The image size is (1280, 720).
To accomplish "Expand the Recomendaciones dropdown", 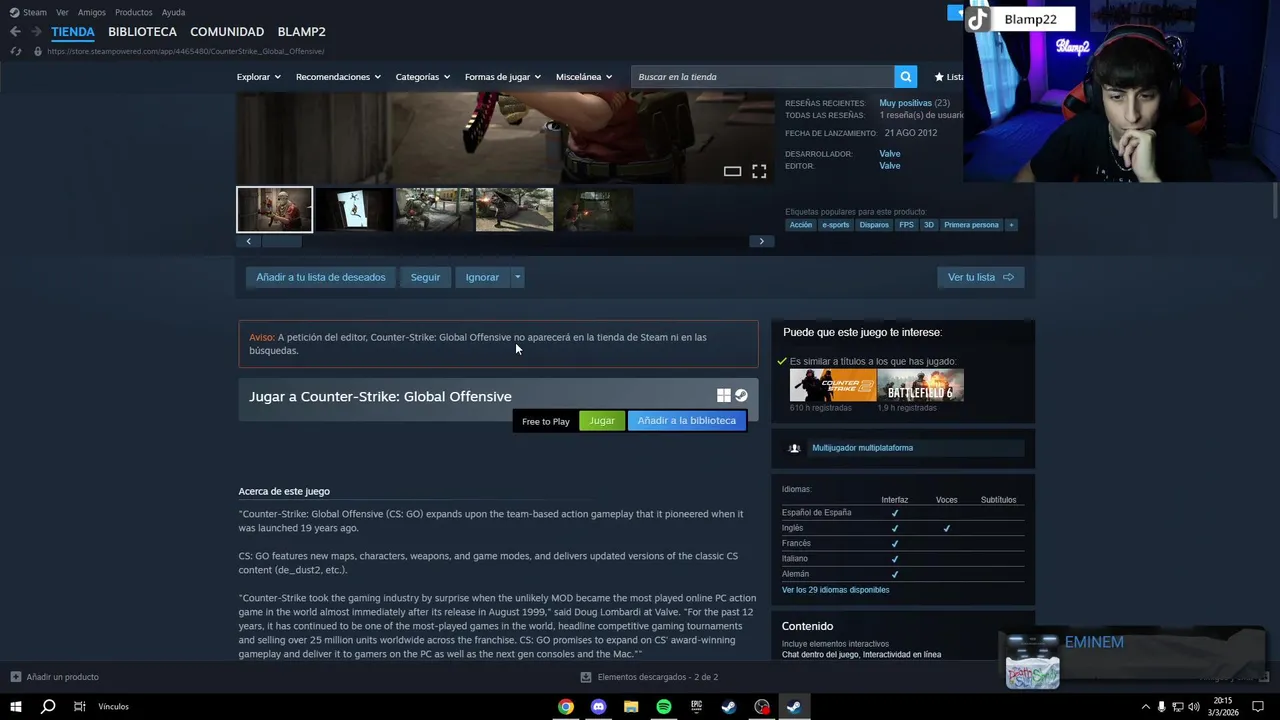I will click(x=338, y=77).
